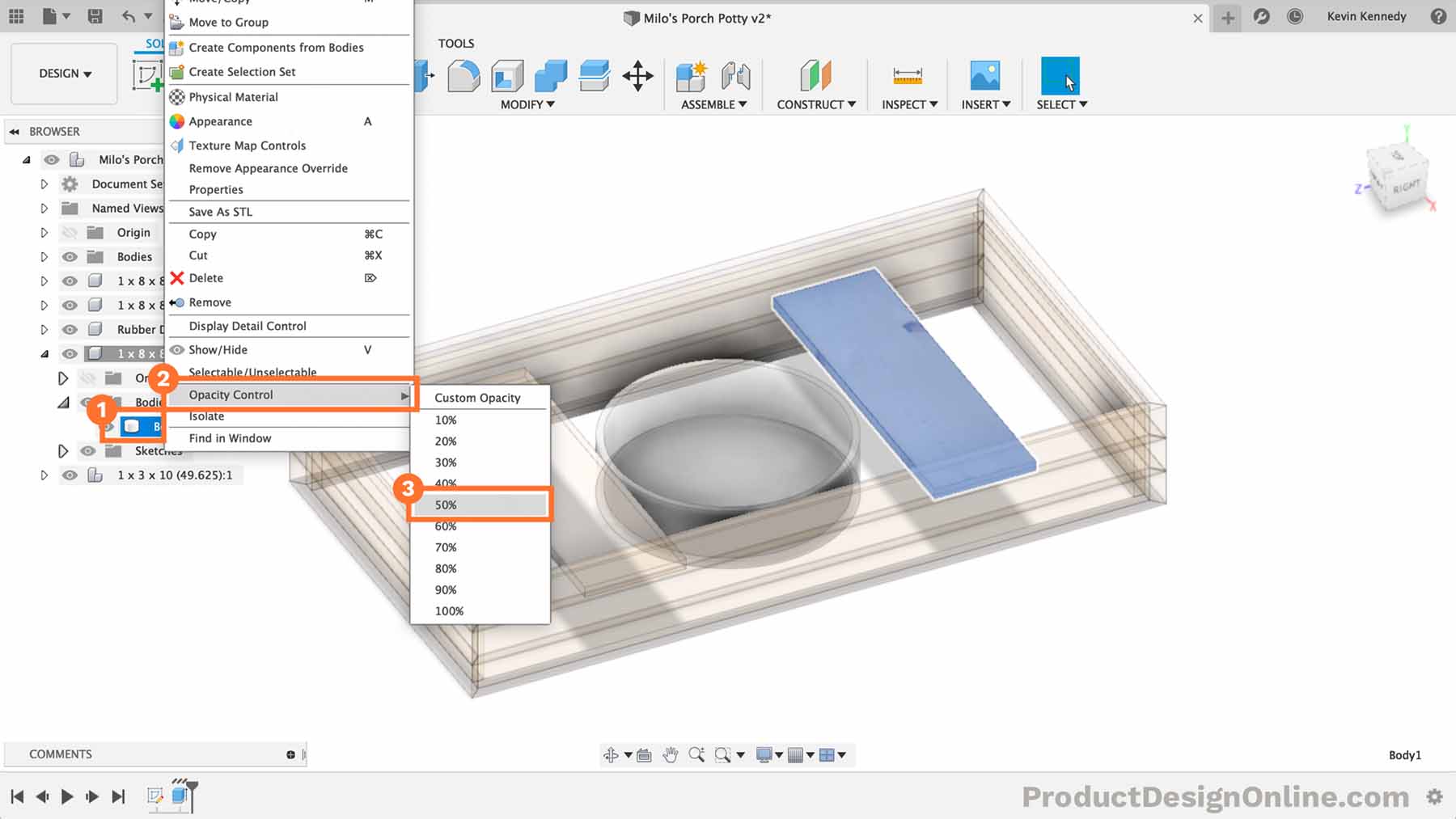This screenshot has width=1456, height=819.
Task: Select the Pan tool in the navigation bar
Action: point(670,754)
